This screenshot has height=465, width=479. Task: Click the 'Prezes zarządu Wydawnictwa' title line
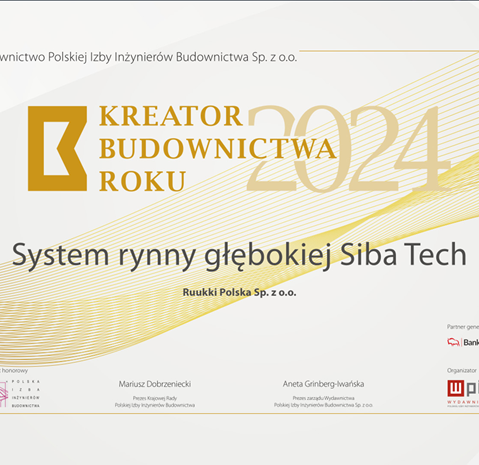323,398
